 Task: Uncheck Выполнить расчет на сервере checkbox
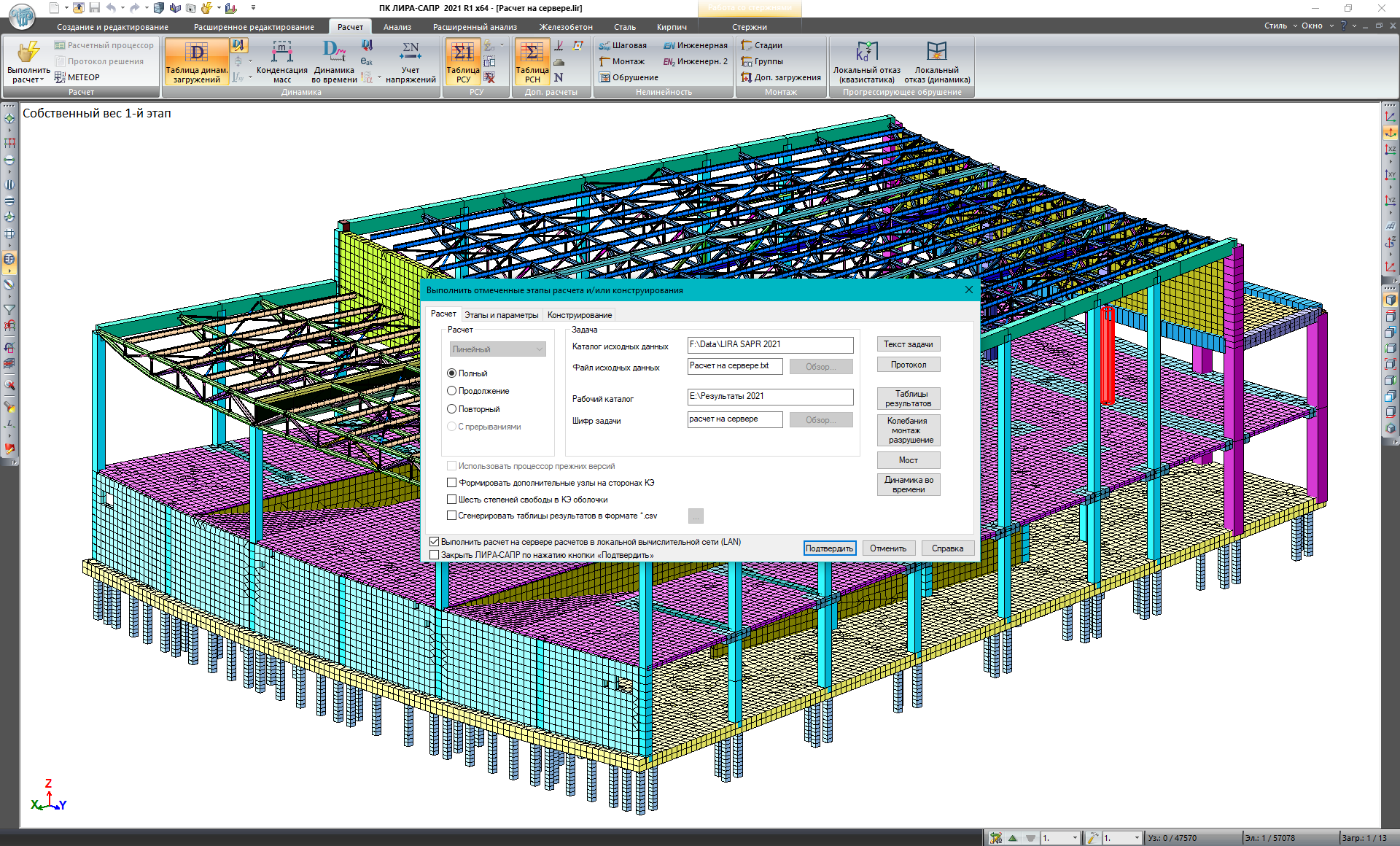[435, 542]
